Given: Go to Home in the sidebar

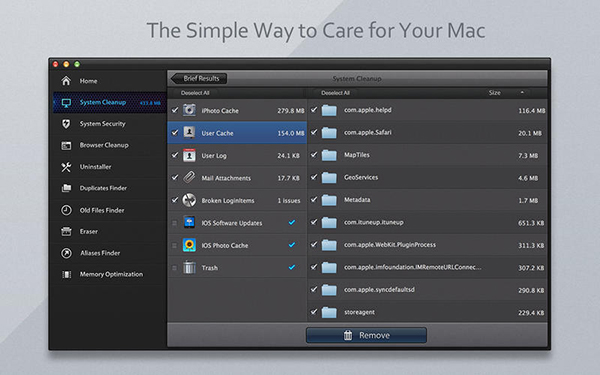Looking at the screenshot, I should coord(88,81).
